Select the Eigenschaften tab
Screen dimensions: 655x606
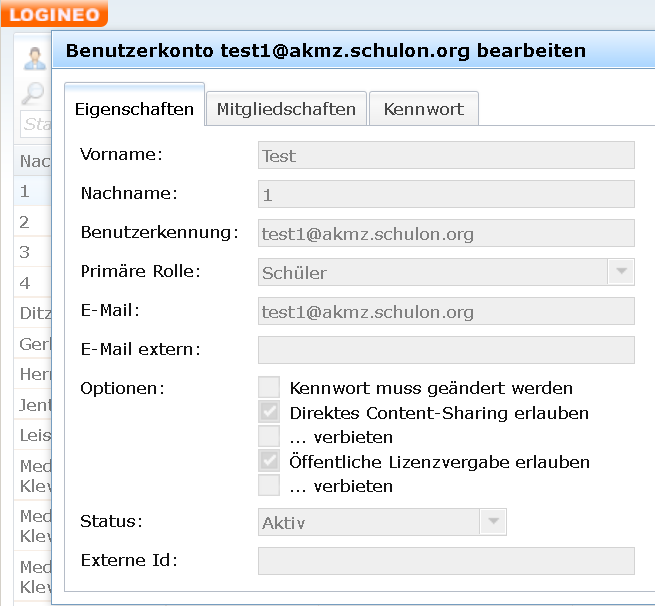point(134,109)
